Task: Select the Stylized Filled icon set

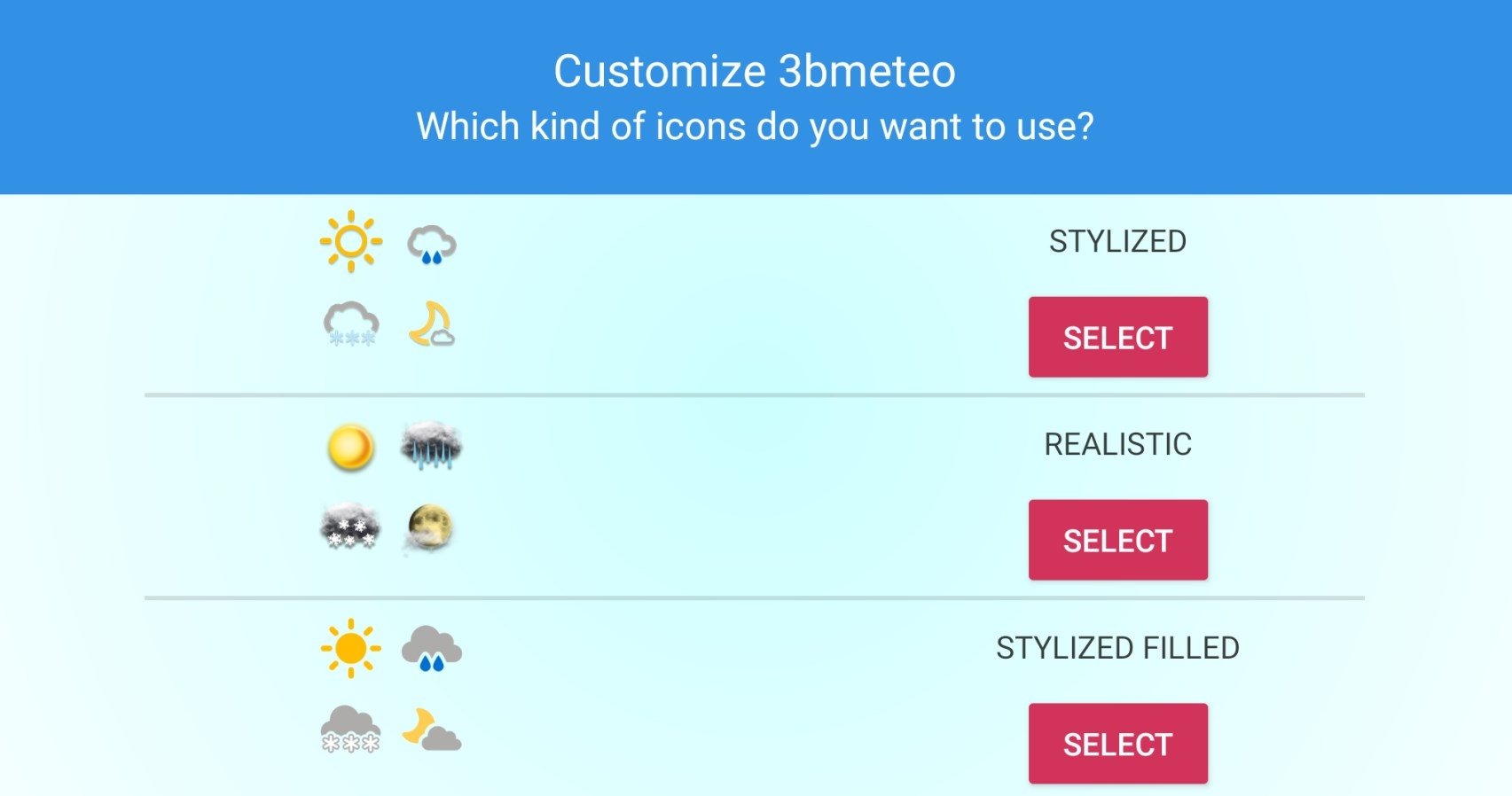Action: [x=1118, y=744]
